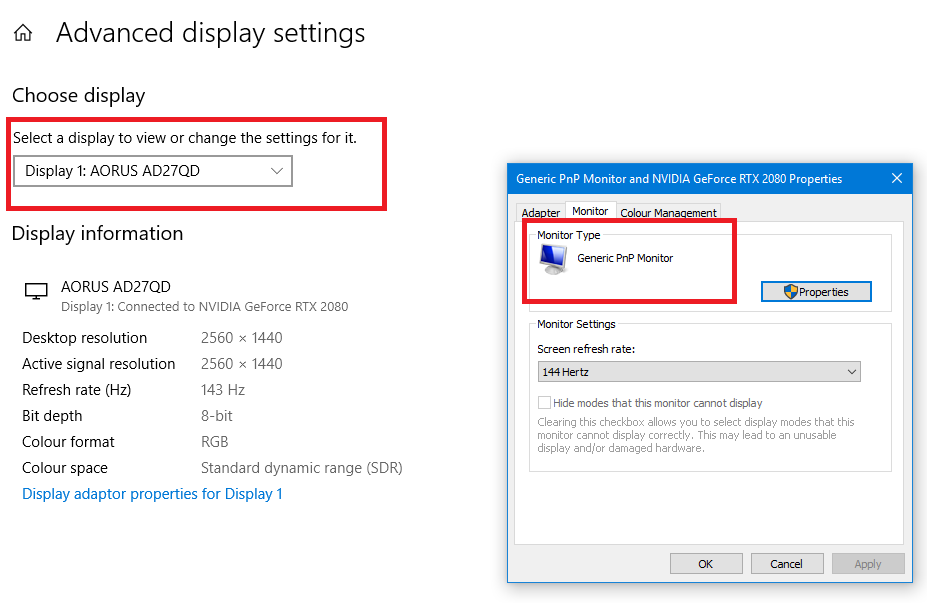Click the Advanced display settings heading

210,33
